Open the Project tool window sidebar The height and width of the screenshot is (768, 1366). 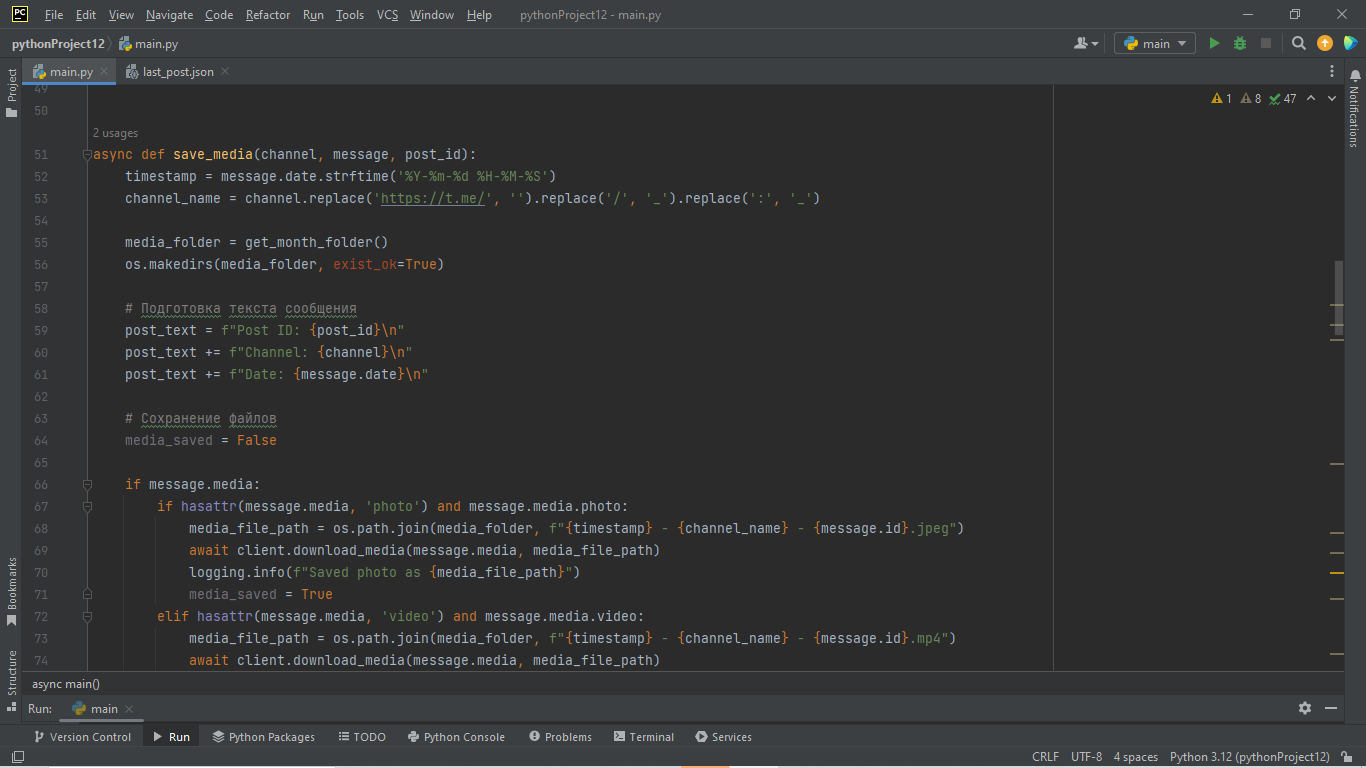click(x=12, y=92)
